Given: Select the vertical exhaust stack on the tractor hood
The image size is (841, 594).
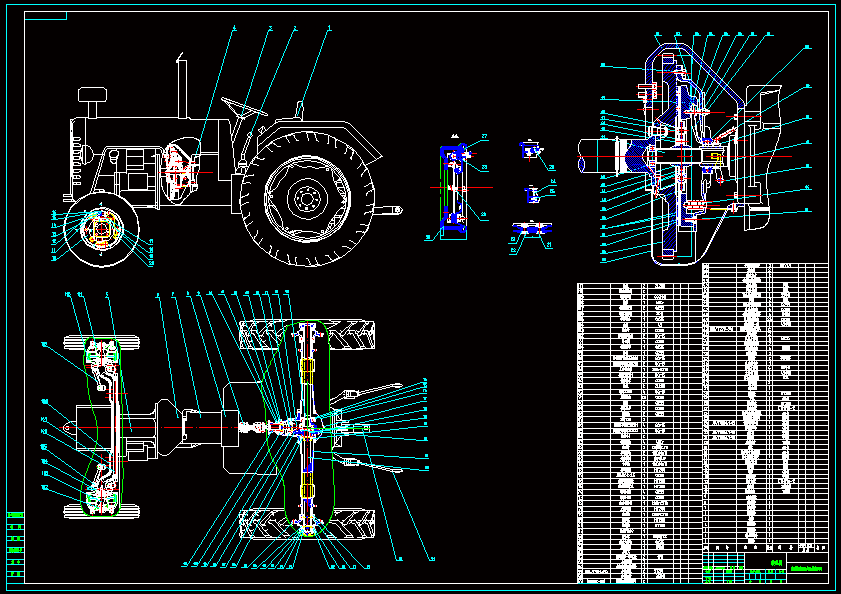Looking at the screenshot, I should (182, 86).
